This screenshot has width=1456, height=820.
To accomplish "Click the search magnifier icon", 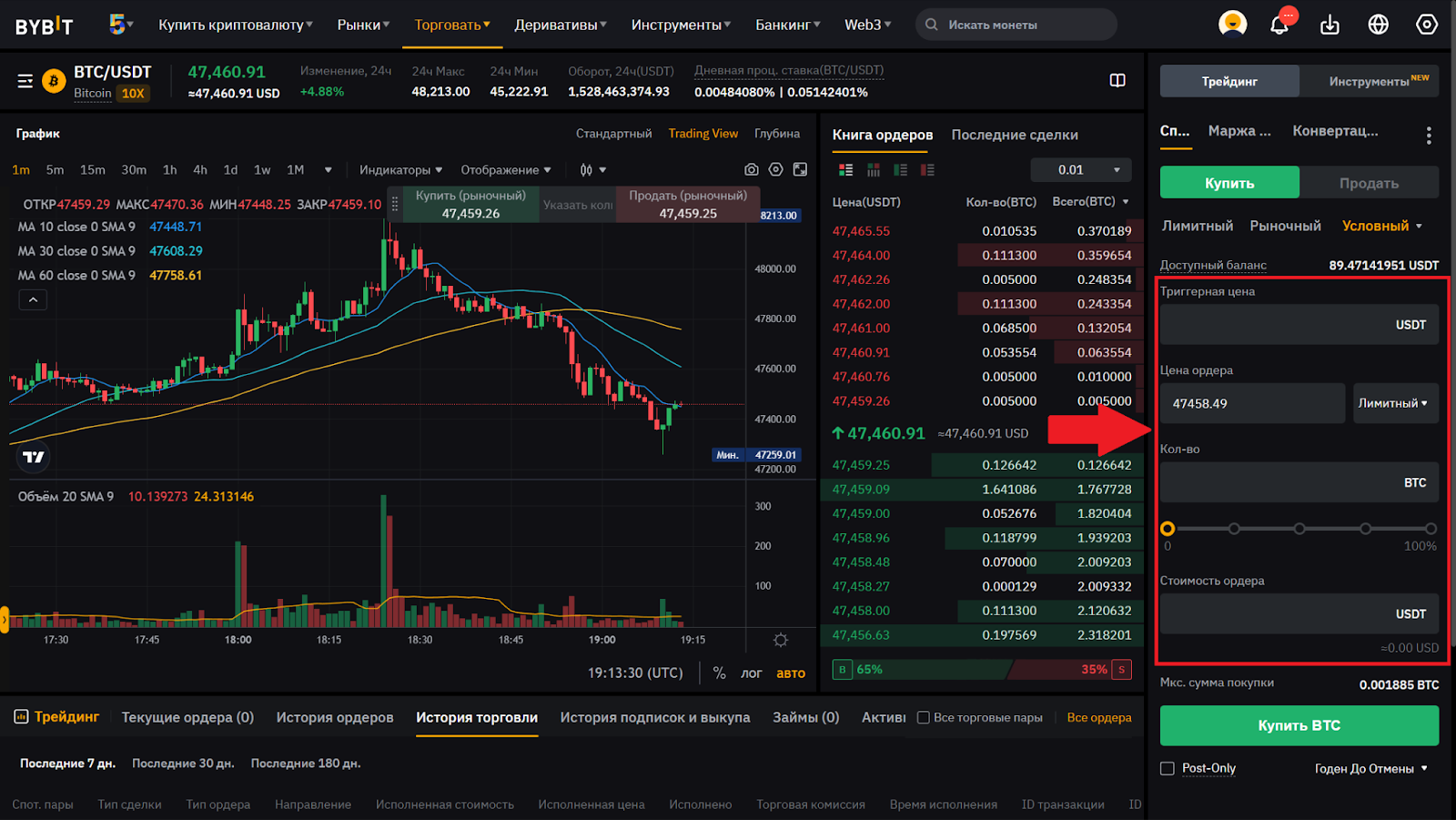I will point(932,25).
